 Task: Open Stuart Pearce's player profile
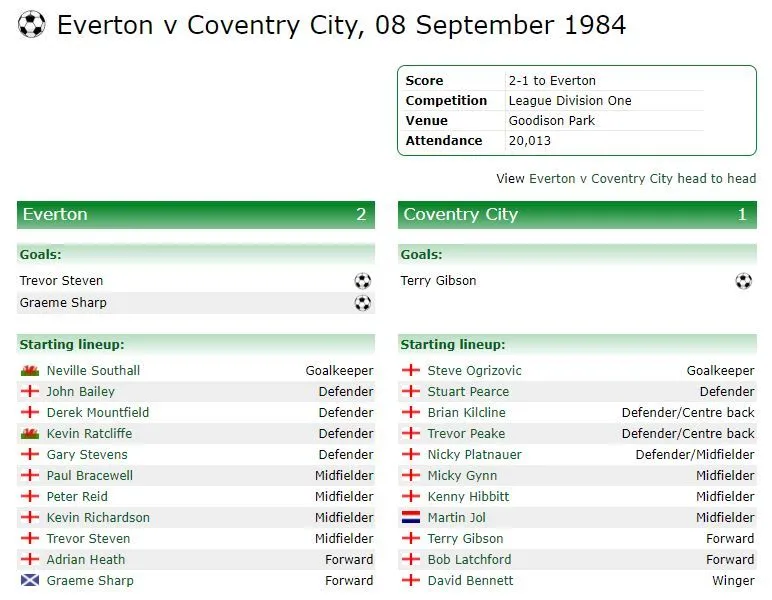pyautogui.click(x=468, y=392)
